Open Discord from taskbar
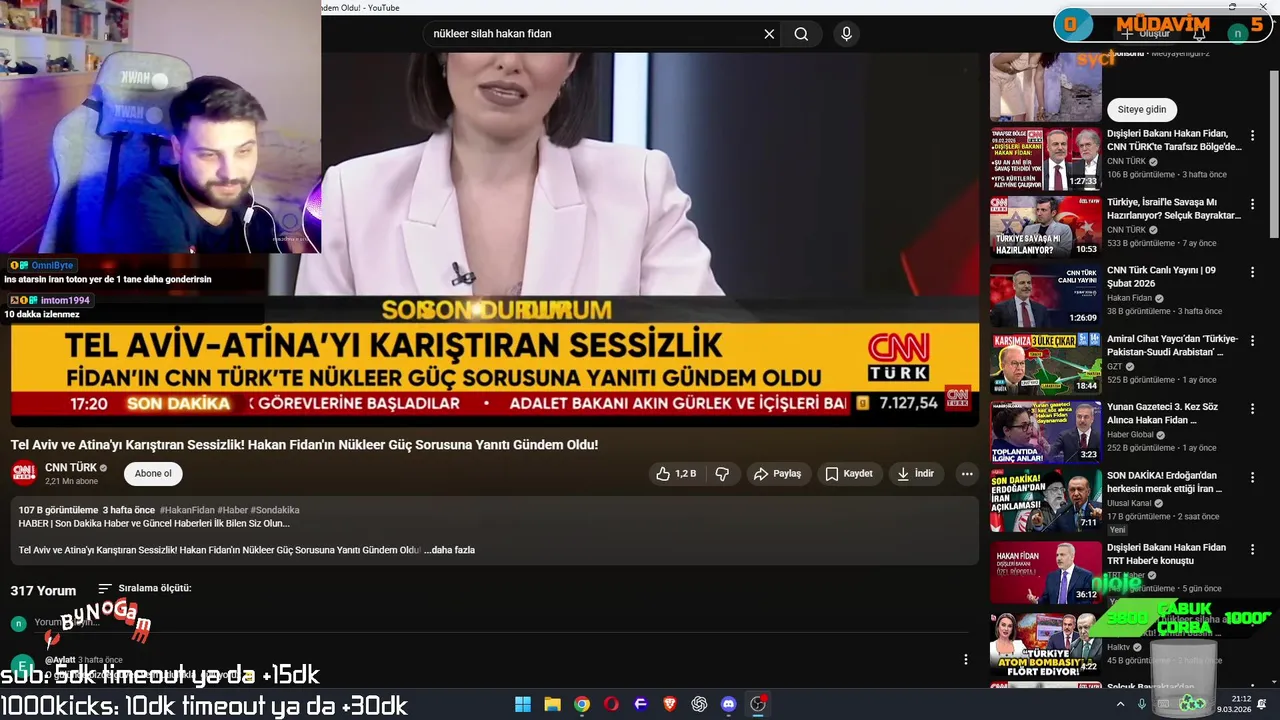This screenshot has width=1280, height=720. tap(729, 704)
